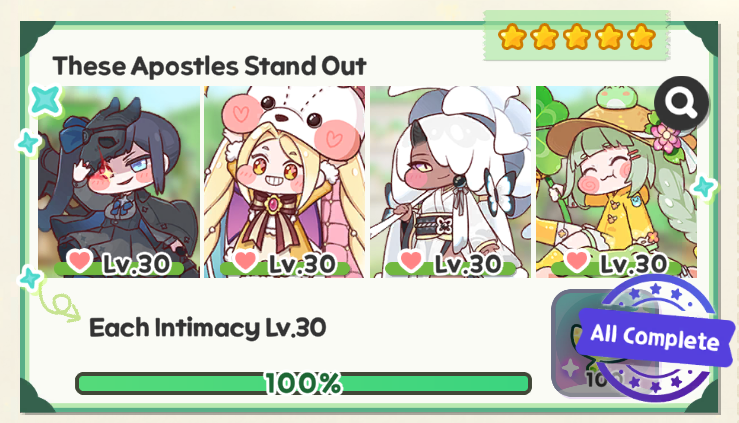Click heart icon on straw hat apostle card
This screenshot has width=739, height=423.
pos(577,260)
